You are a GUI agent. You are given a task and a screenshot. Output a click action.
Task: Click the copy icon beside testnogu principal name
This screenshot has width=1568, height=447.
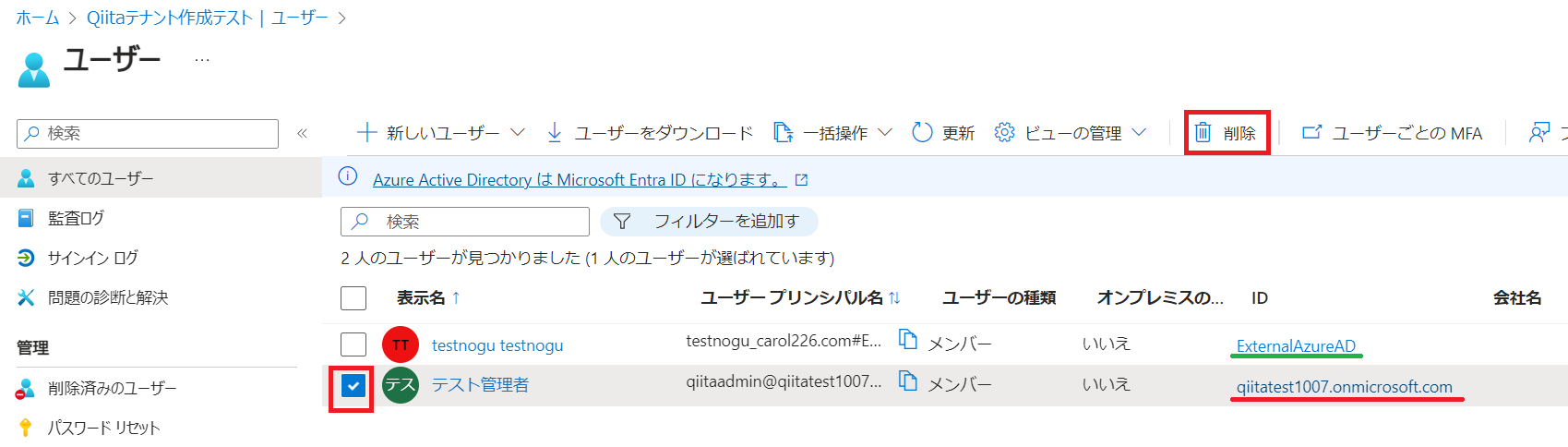coord(907,340)
